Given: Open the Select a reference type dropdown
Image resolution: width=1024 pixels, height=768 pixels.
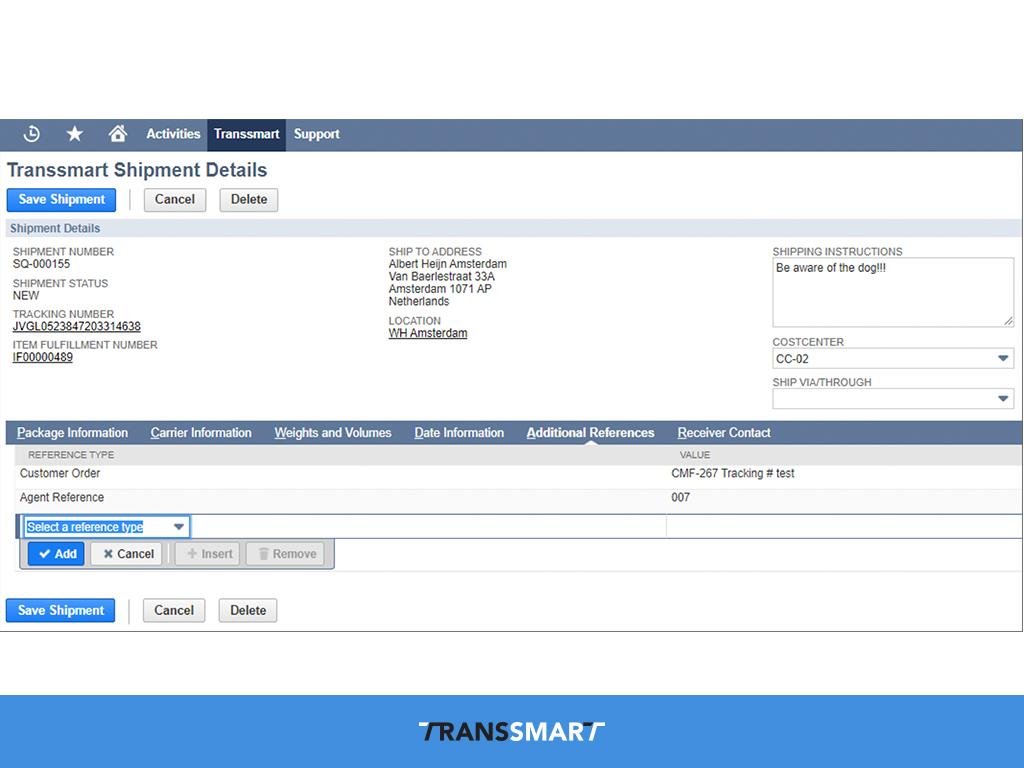Looking at the screenshot, I should coord(106,527).
